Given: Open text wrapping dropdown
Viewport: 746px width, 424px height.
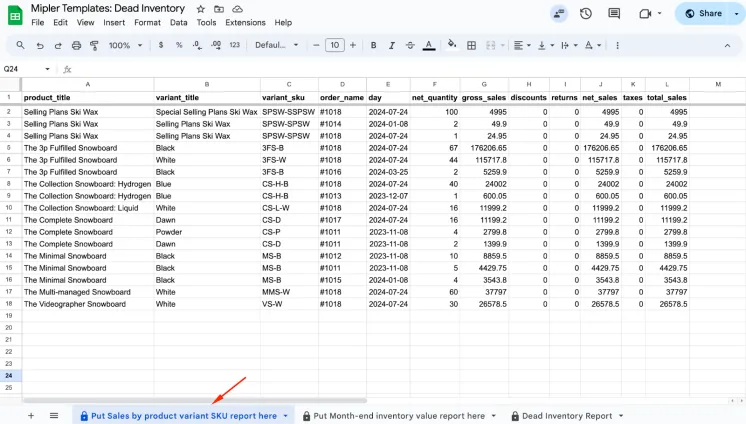Looking at the screenshot, I should click(x=569, y=45).
